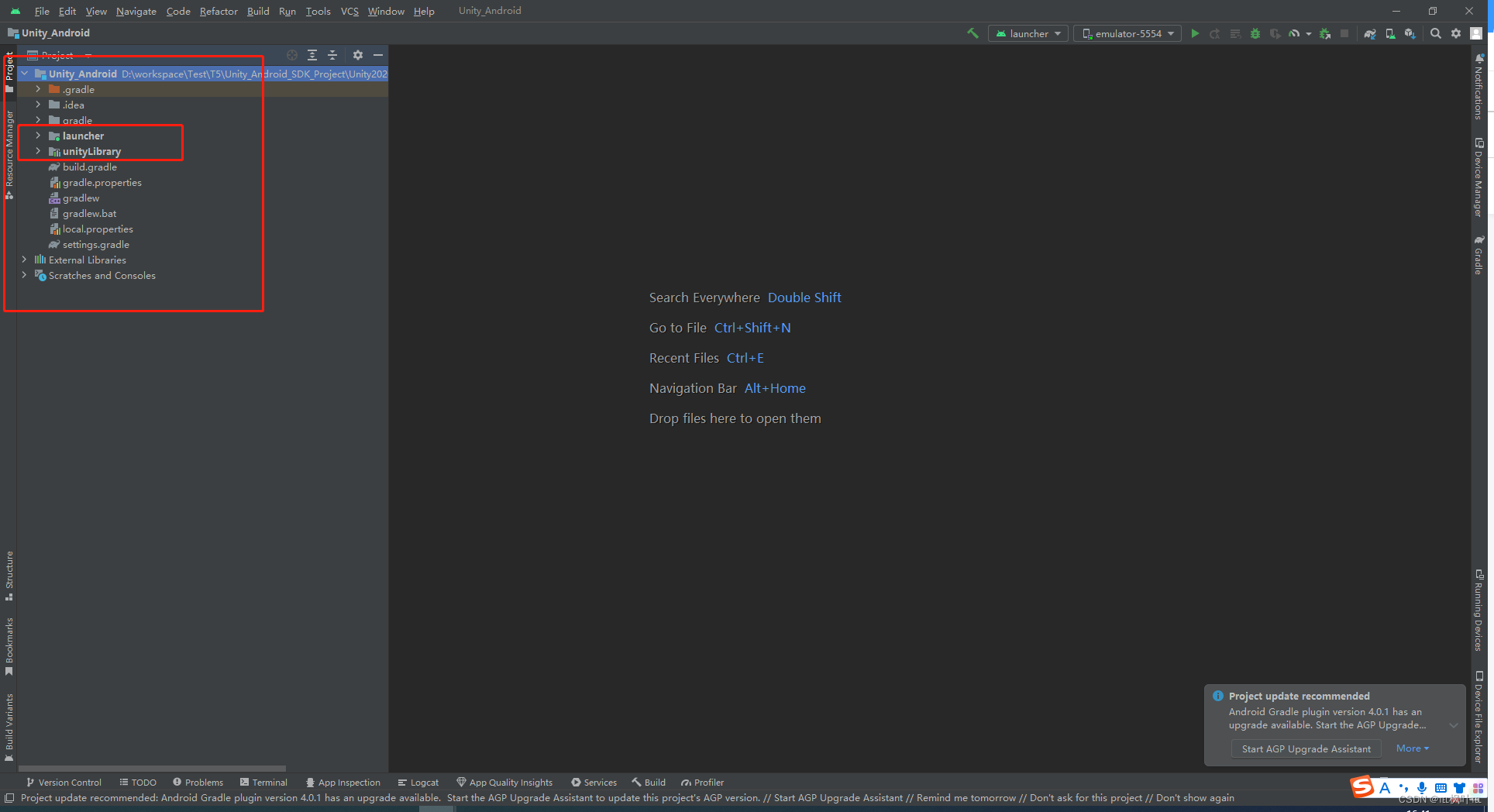Select build.gradle in the project tree
Viewport: 1494px width, 812px height.
click(x=90, y=167)
